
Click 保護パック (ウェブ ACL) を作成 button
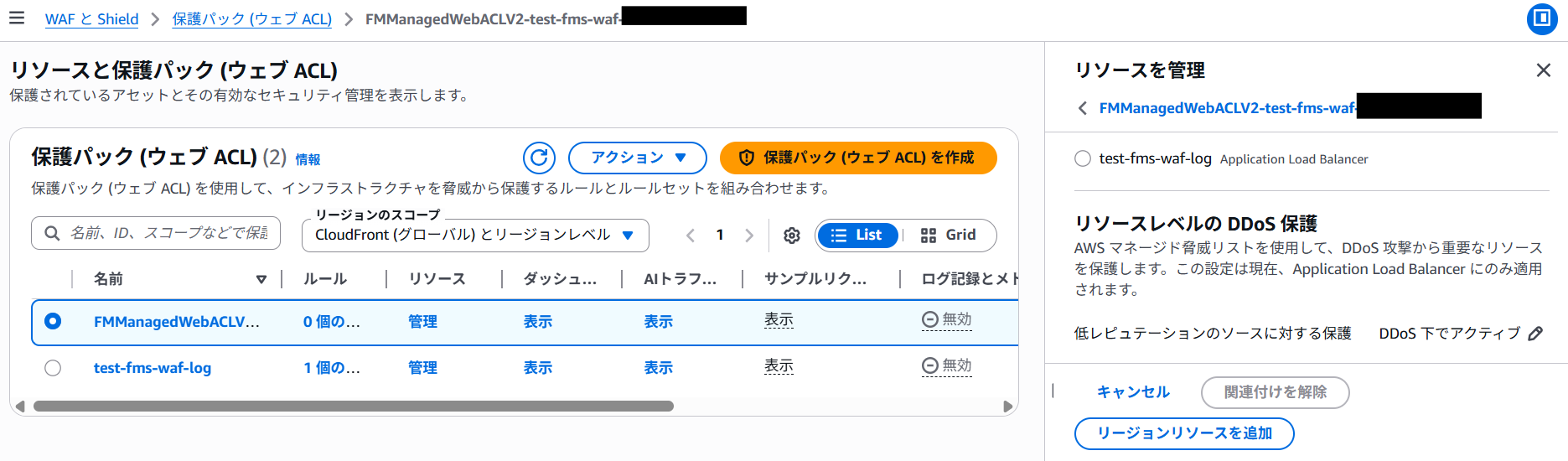pyautogui.click(x=857, y=158)
